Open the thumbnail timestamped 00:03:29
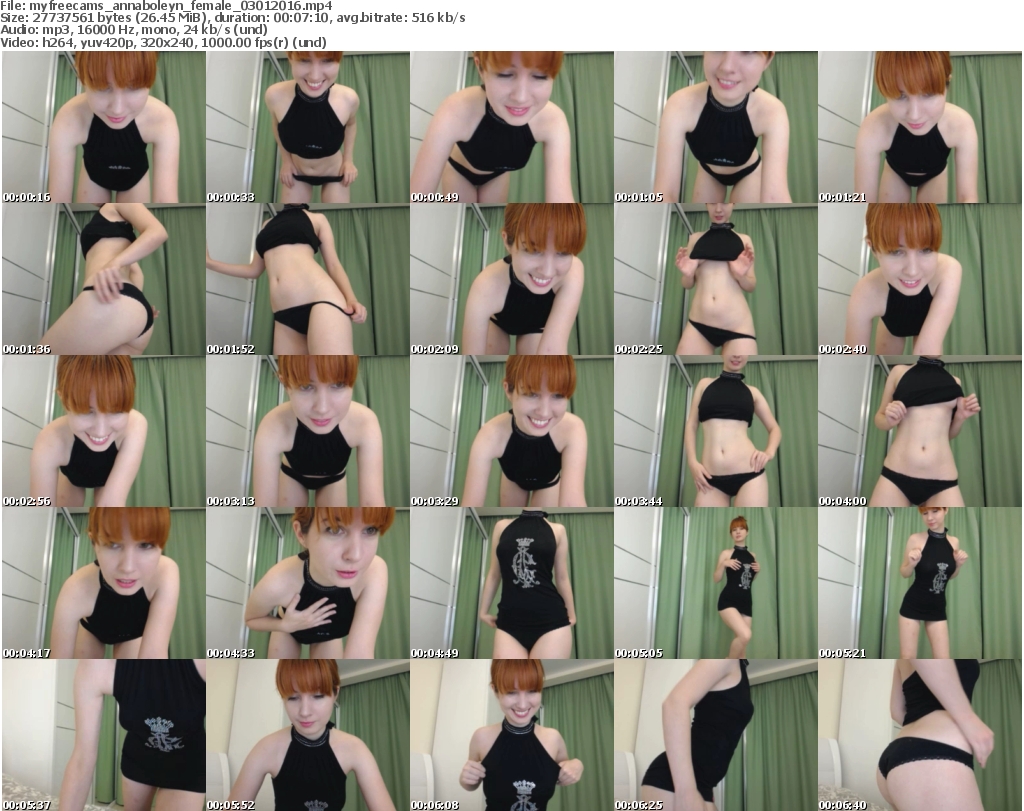This screenshot has height=811, width=1024. (x=511, y=432)
